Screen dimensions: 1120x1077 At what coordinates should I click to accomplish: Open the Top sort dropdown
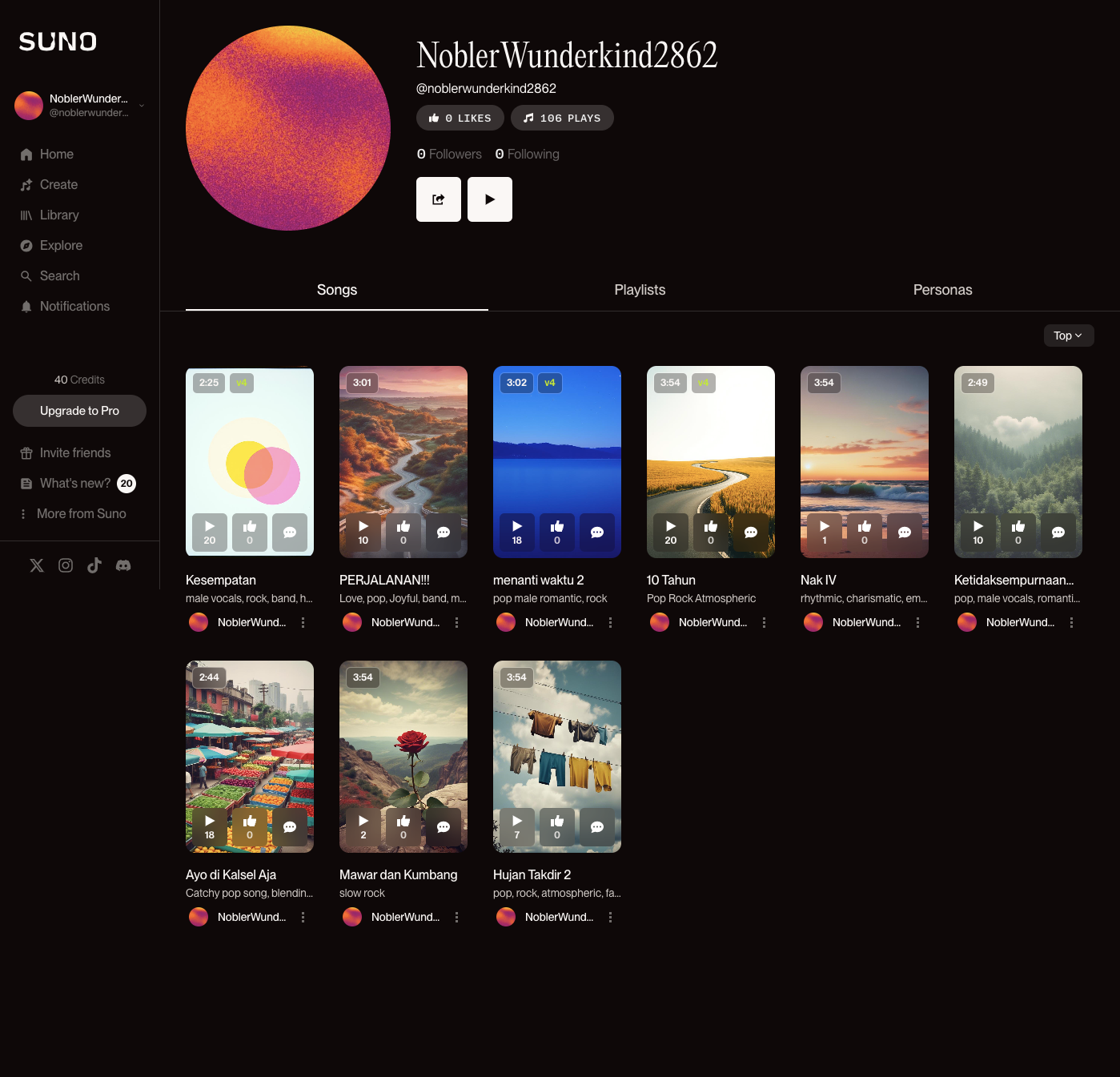[x=1068, y=336]
